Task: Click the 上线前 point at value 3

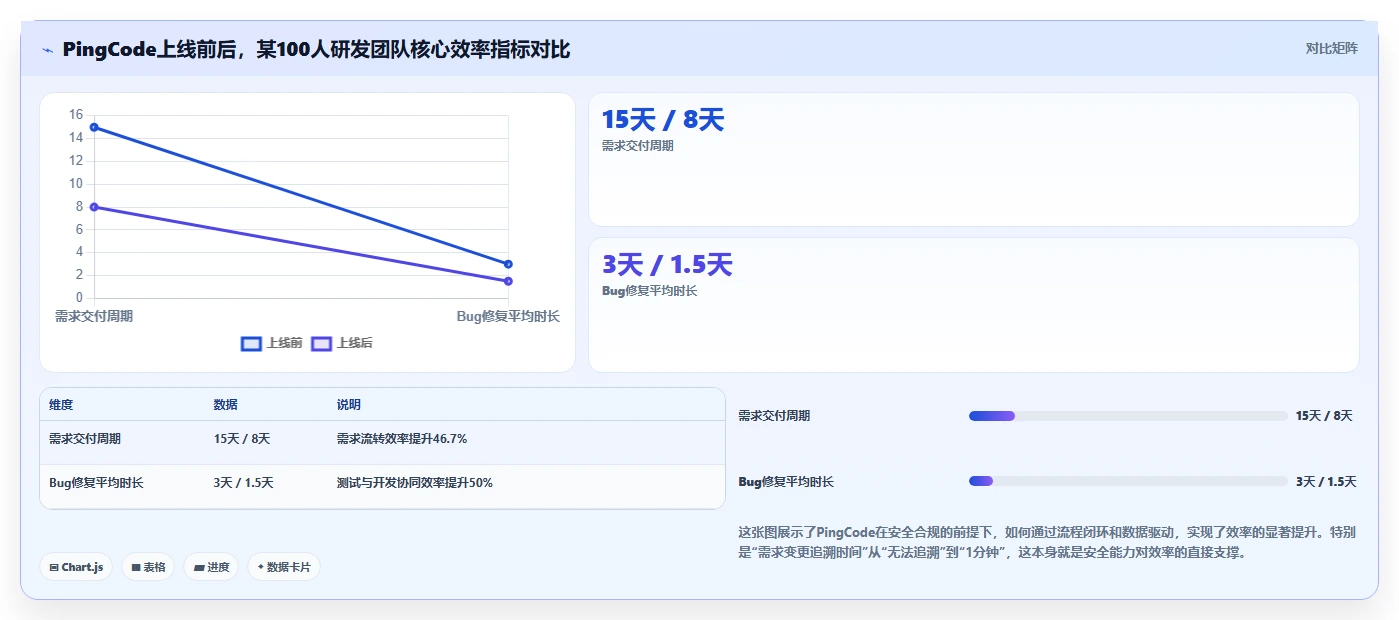Action: pos(508,264)
